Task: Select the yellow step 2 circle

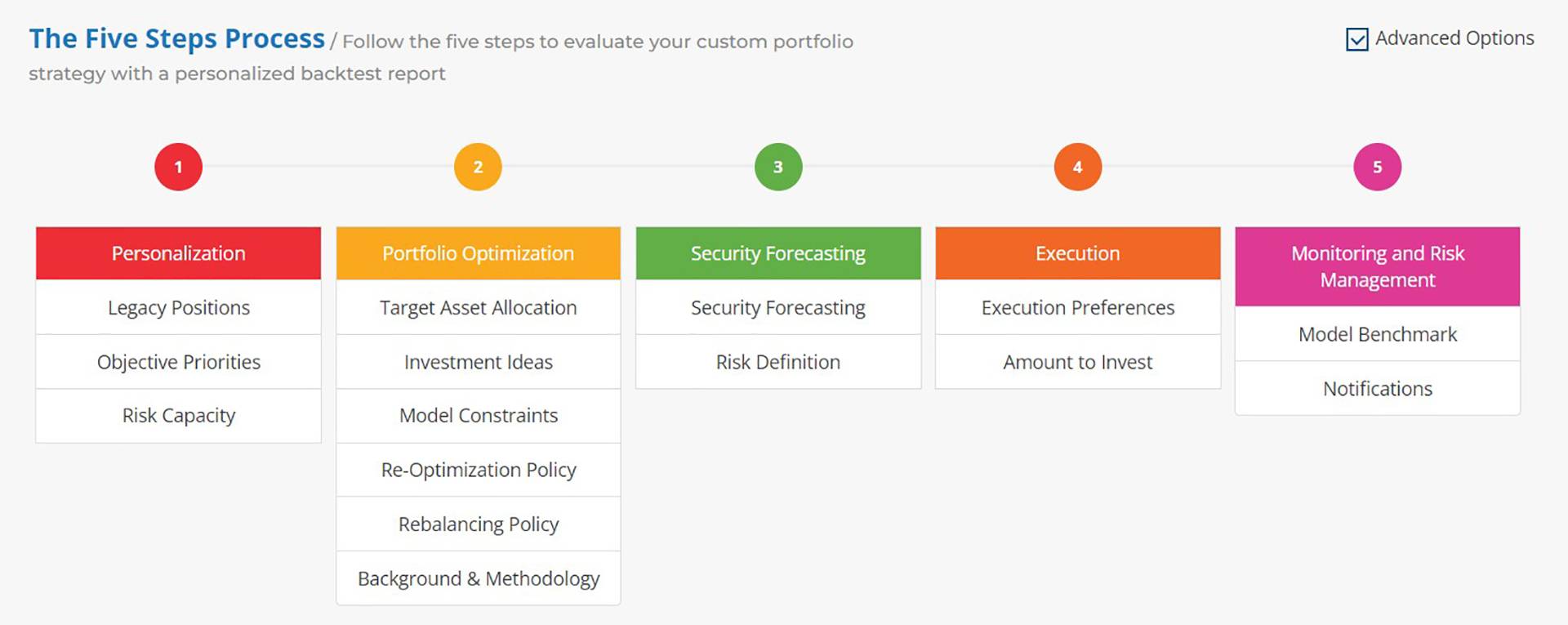Action: pyautogui.click(x=478, y=167)
